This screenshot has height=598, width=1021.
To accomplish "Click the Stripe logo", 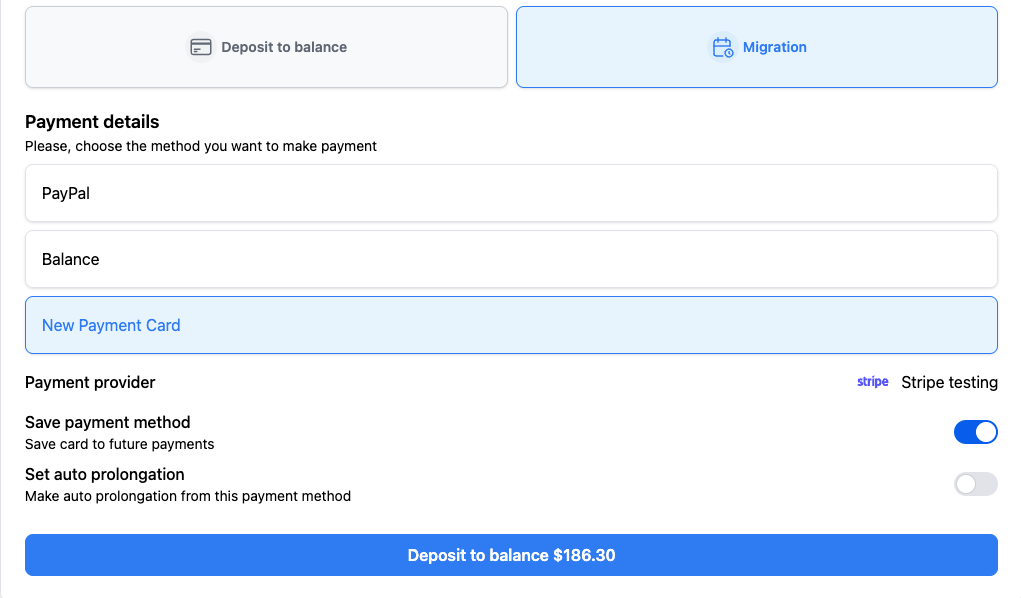I will pyautogui.click(x=873, y=382).
